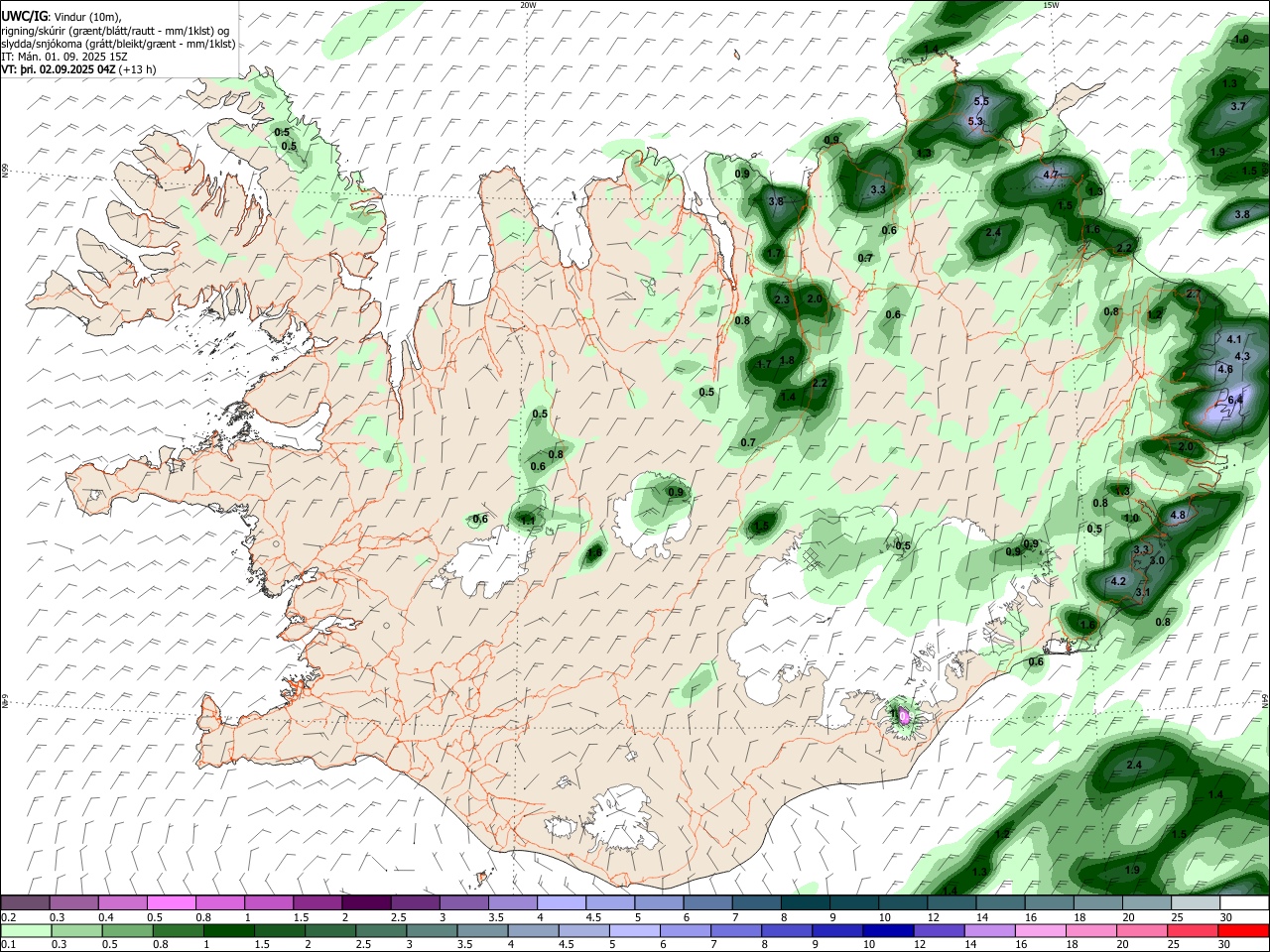Select the light green 0.3 swatch in lower legend
The width and height of the screenshot is (1270, 952).
pos(76,931)
